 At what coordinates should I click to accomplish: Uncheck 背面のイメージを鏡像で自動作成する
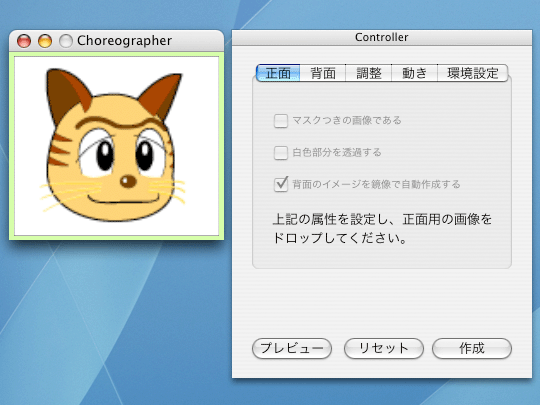281,184
